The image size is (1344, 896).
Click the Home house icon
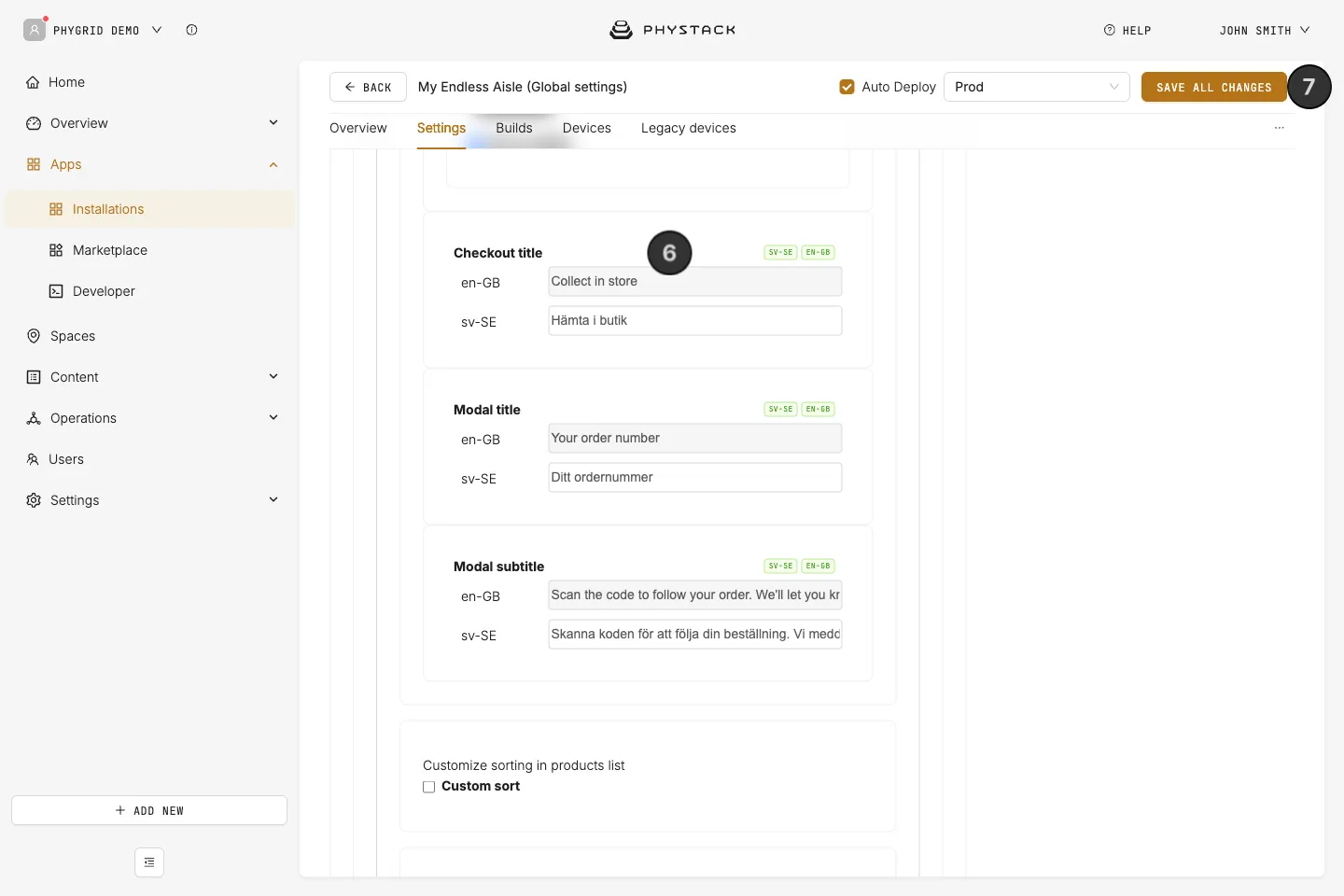click(33, 82)
